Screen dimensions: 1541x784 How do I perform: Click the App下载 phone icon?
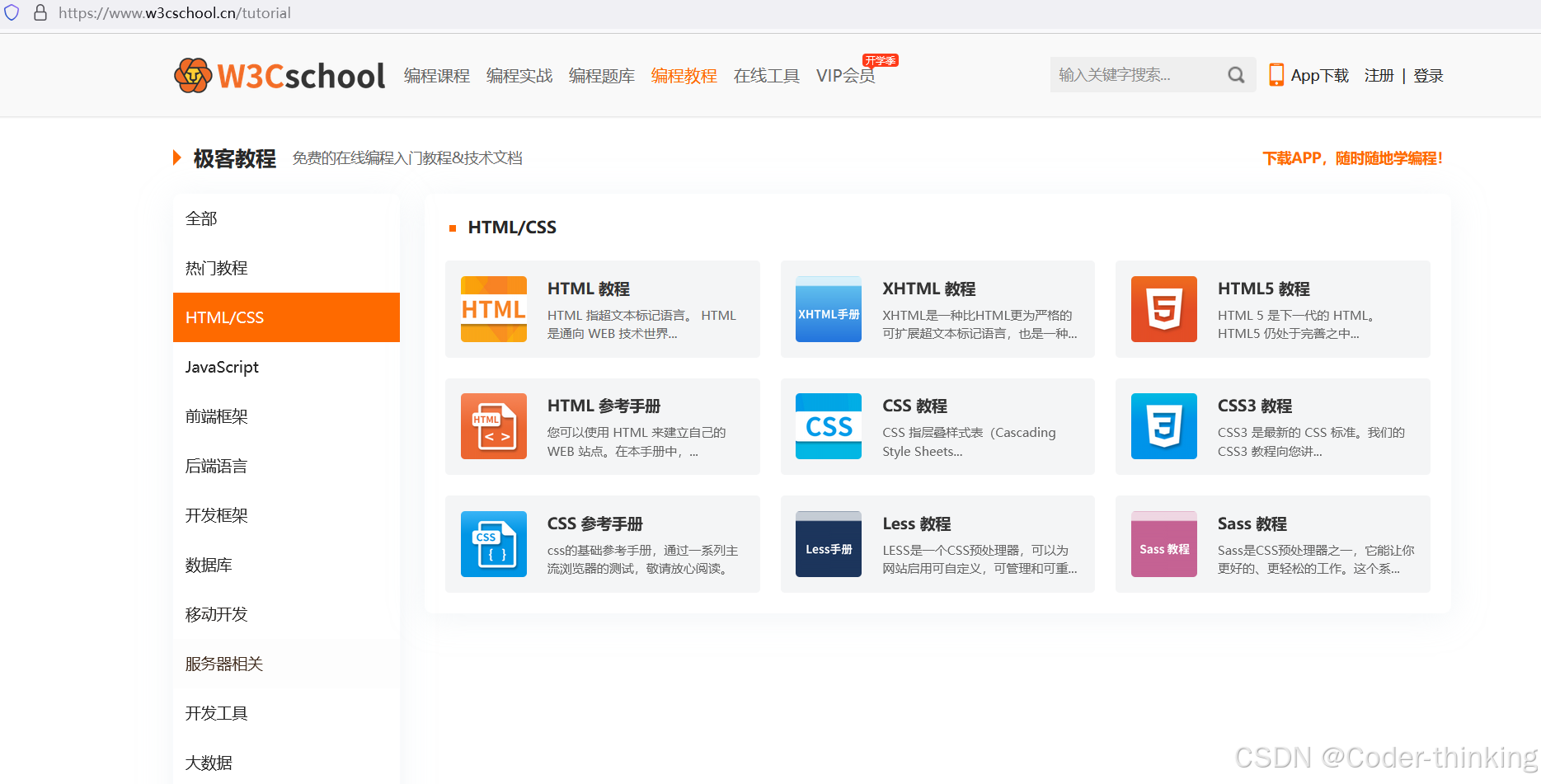pyautogui.click(x=1276, y=75)
